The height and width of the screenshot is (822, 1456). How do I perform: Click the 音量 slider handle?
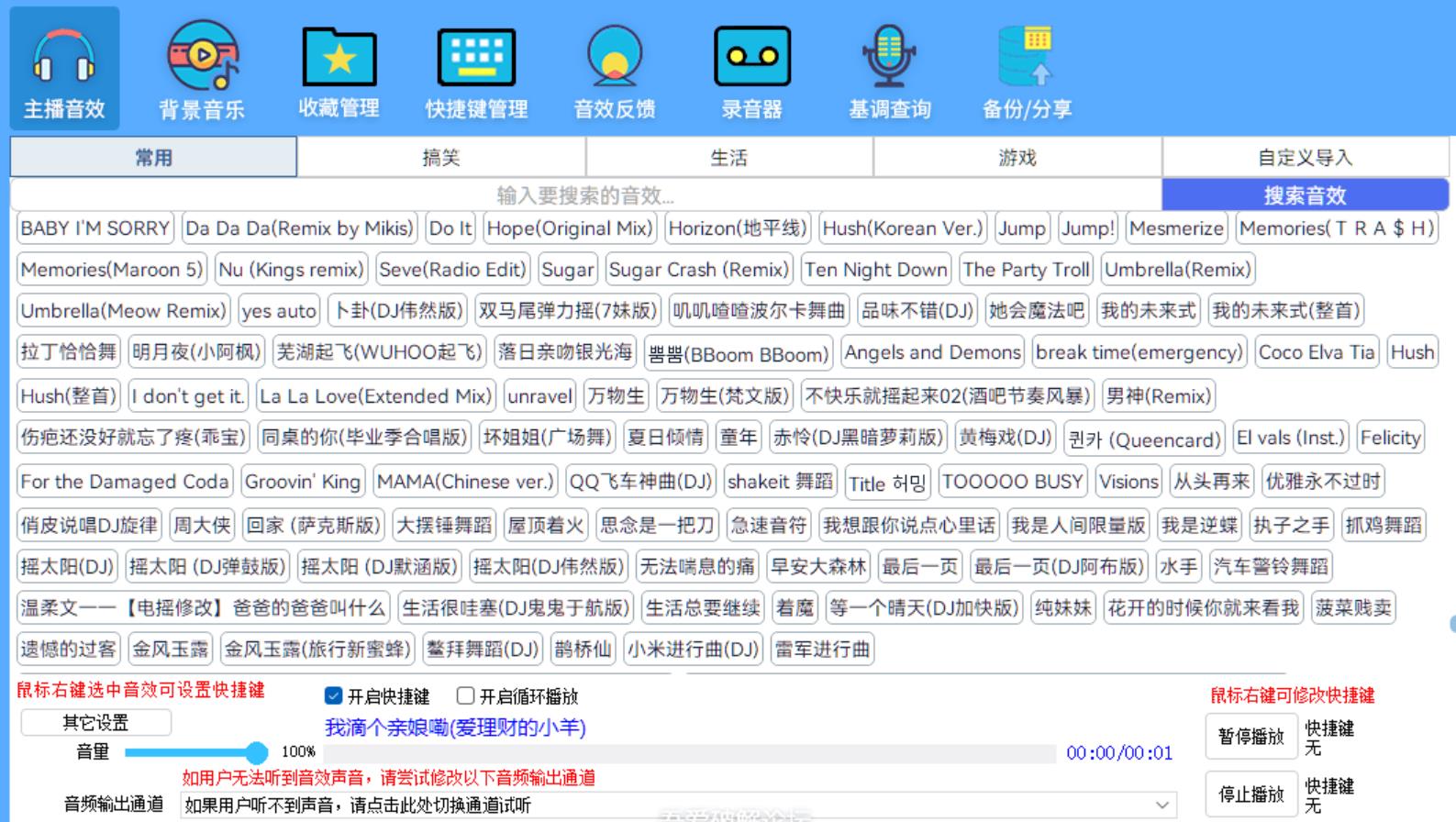point(257,753)
